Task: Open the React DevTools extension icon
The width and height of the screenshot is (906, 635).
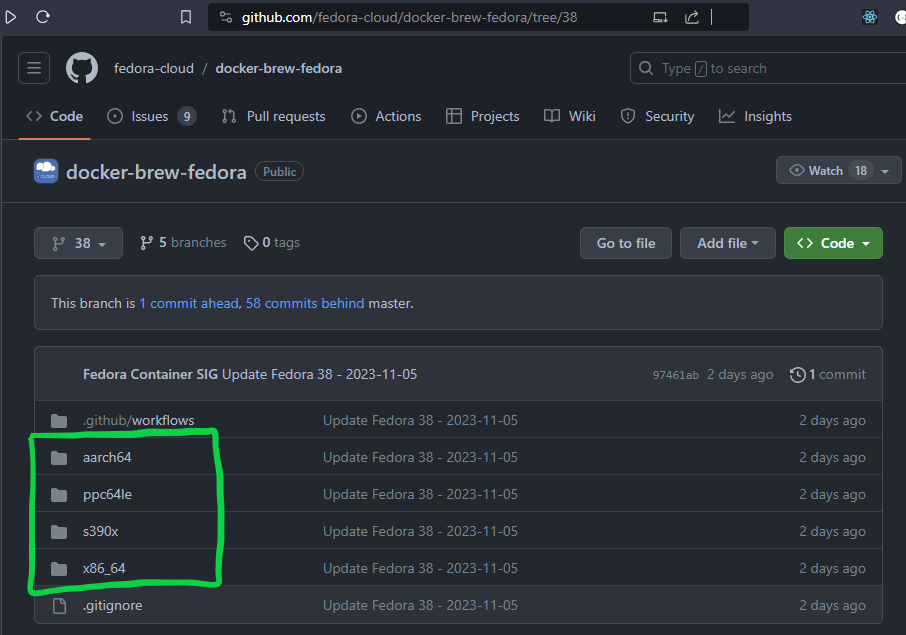Action: click(870, 17)
